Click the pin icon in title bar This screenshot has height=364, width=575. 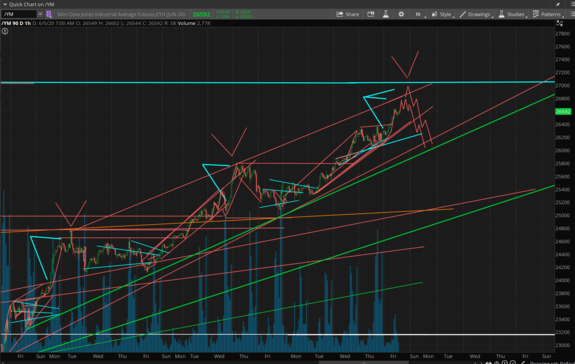coord(558,4)
